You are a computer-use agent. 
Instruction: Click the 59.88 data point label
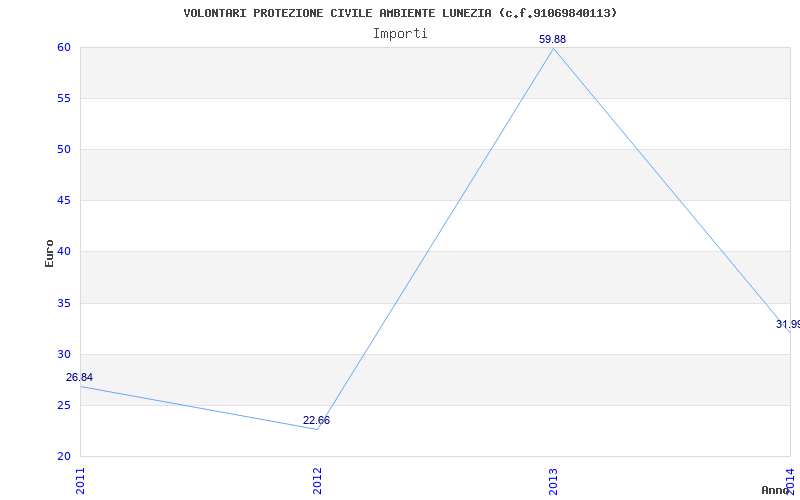553,39
